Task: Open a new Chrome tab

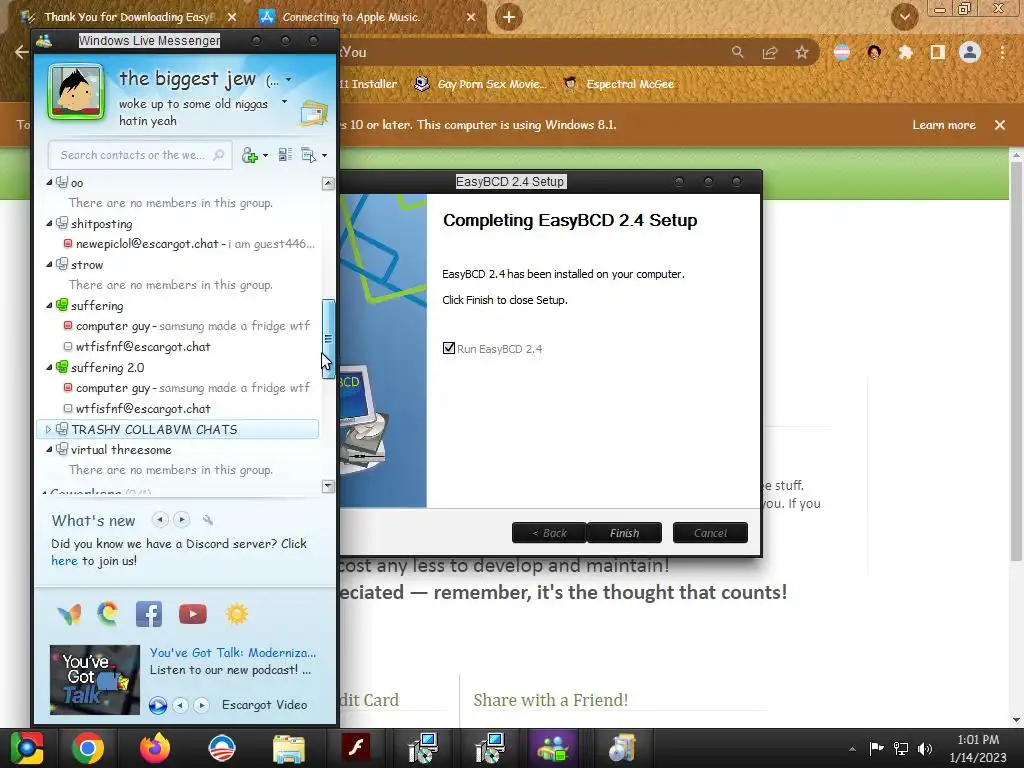Action: (x=509, y=17)
